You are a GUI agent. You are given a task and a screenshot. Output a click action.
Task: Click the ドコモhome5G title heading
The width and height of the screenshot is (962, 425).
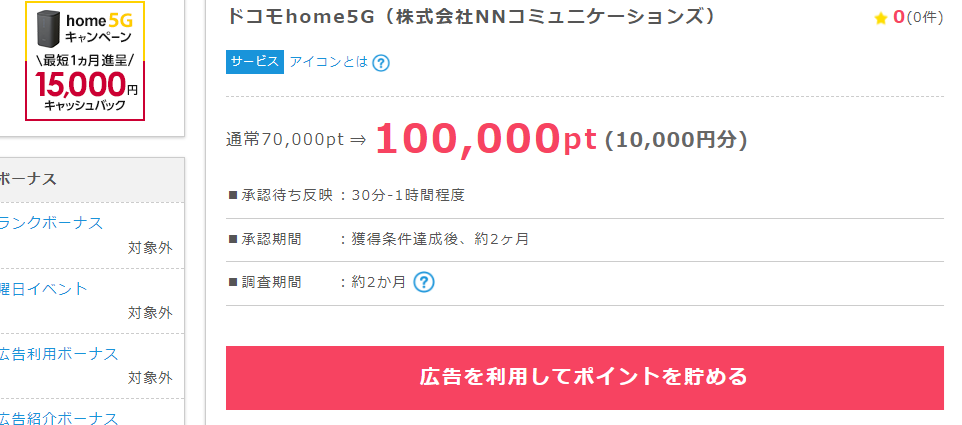pyautogui.click(x=471, y=17)
